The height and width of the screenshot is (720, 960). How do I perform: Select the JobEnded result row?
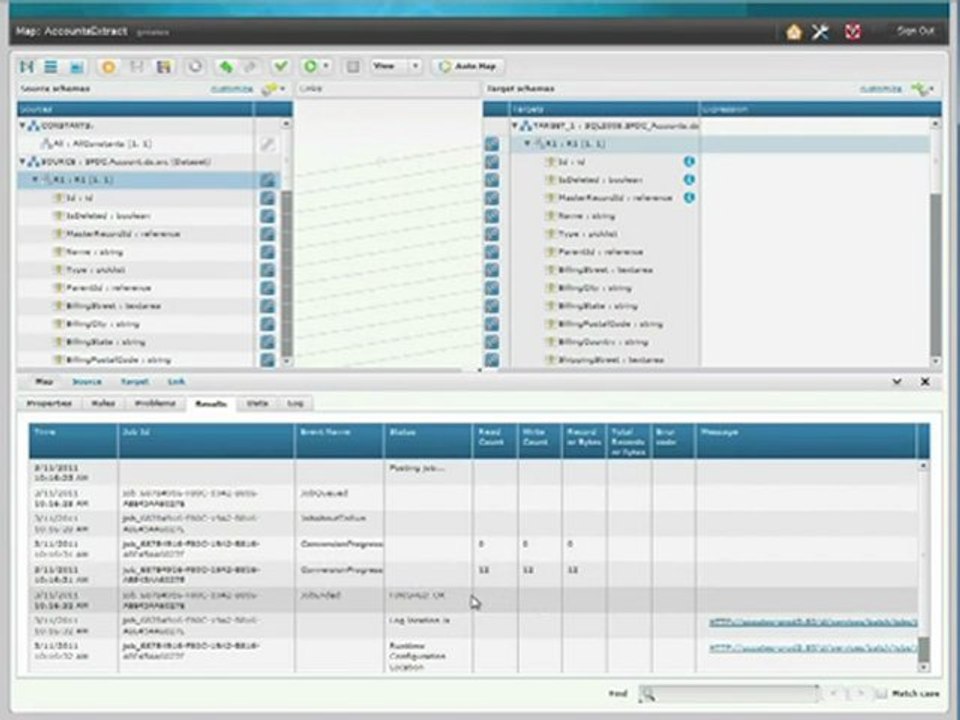pos(473,600)
